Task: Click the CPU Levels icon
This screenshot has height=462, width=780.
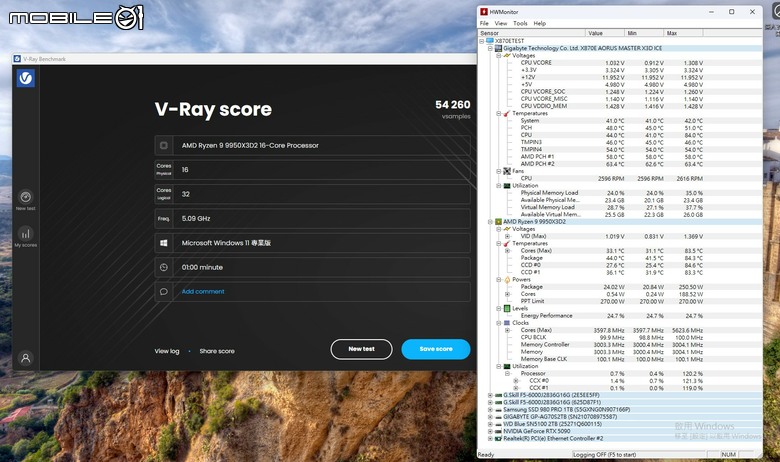Action: click(x=507, y=308)
